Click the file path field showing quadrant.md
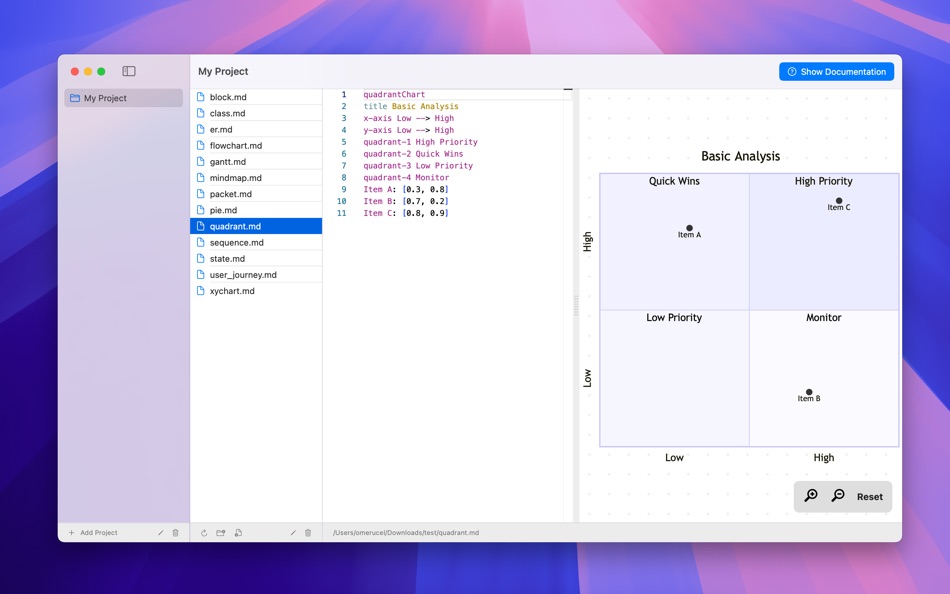This screenshot has height=594, width=950. [405, 532]
